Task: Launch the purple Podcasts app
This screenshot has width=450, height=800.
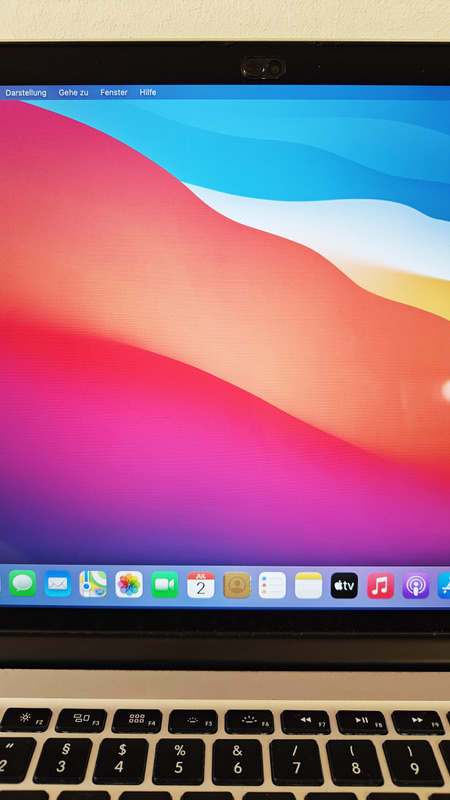Action: click(416, 586)
